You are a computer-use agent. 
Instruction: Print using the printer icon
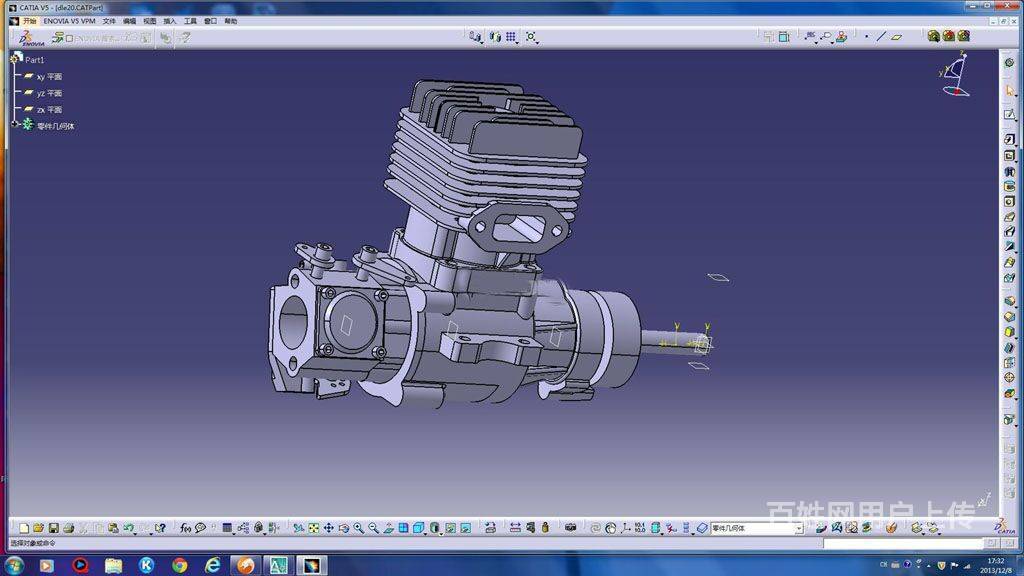(x=69, y=528)
